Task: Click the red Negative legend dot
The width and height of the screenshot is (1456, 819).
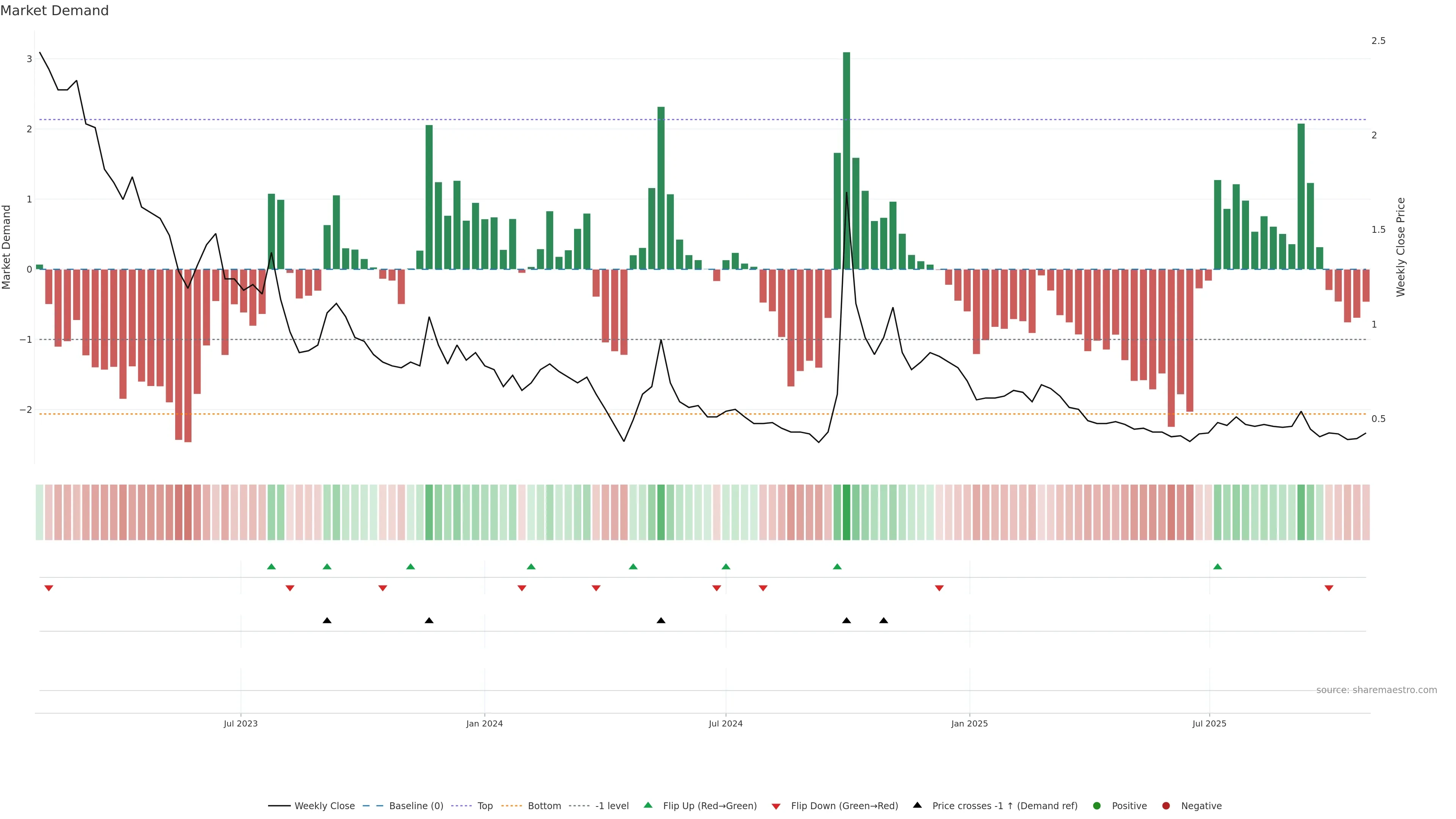Action: click(1166, 805)
